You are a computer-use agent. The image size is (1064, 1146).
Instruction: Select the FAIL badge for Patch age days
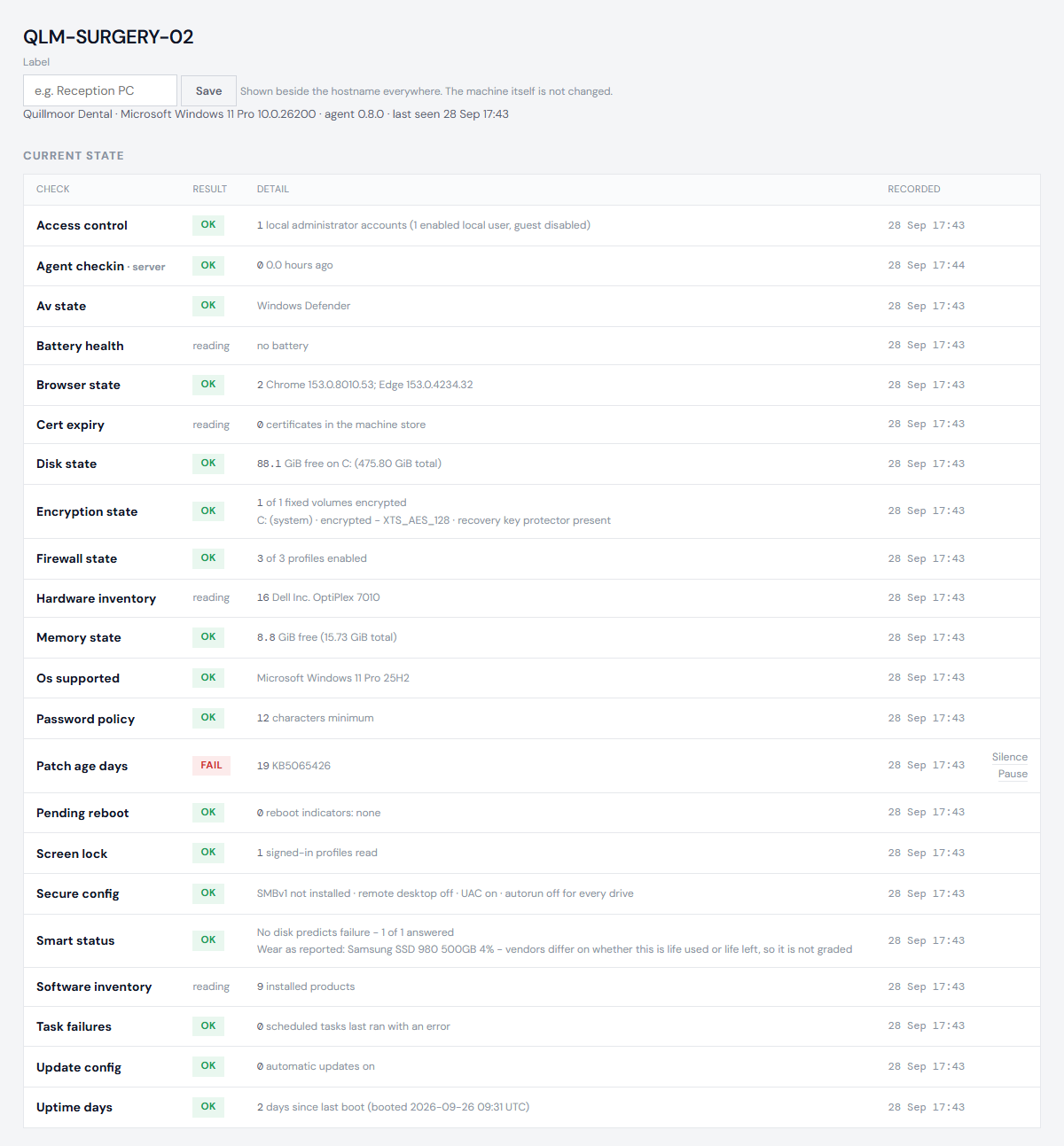point(211,766)
